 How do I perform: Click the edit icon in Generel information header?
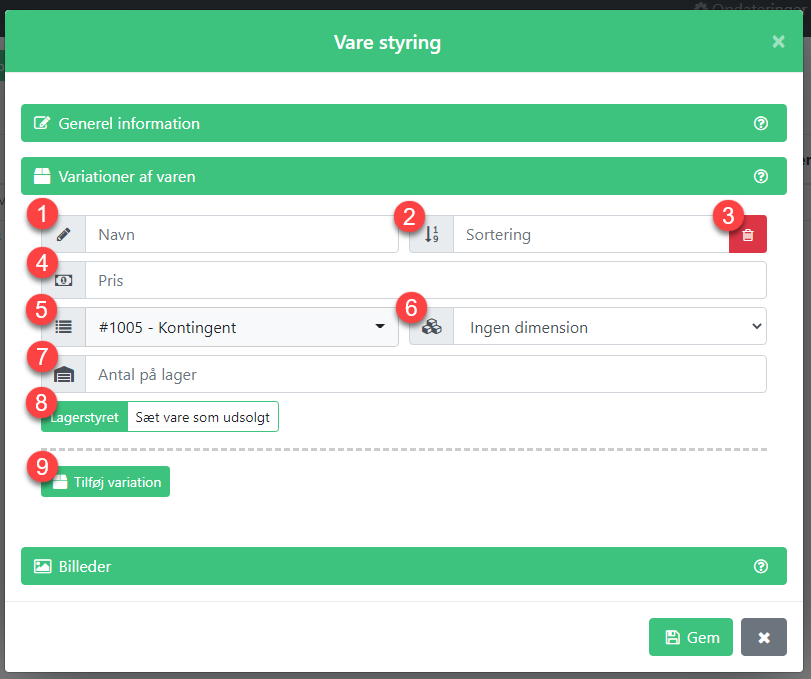42,123
